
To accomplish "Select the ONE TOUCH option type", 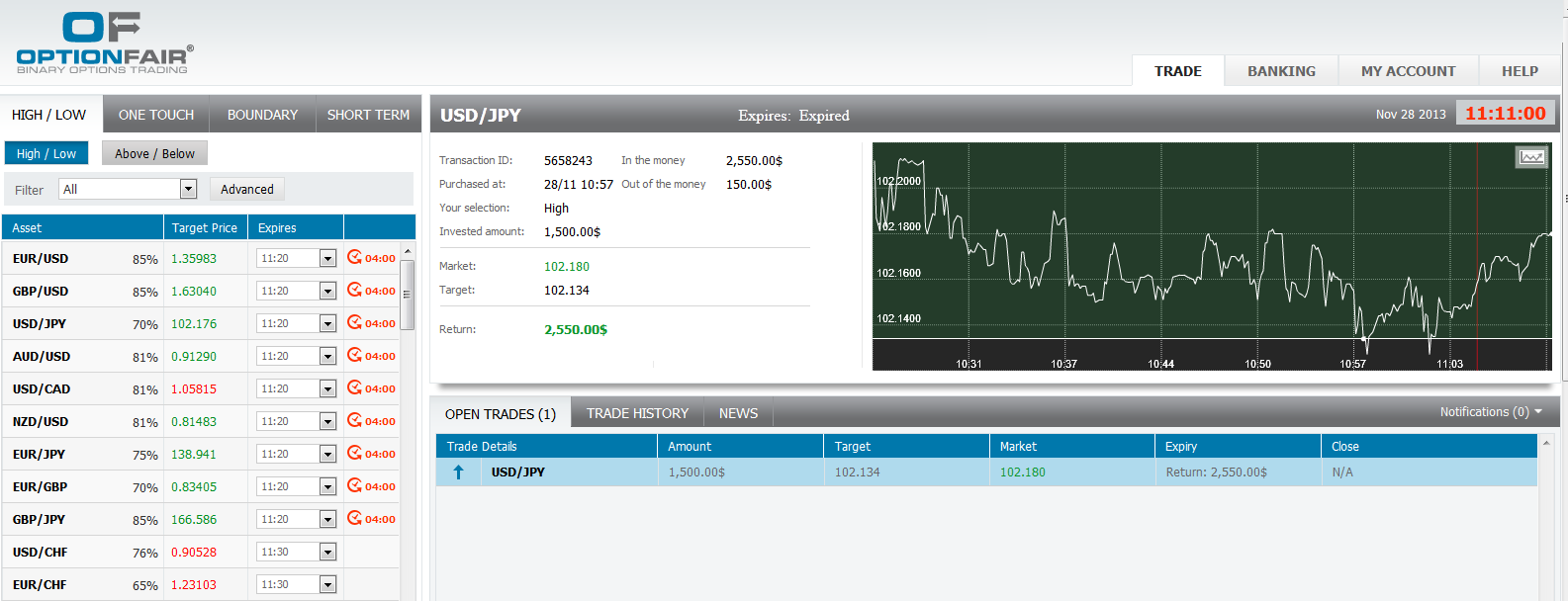I will [x=156, y=115].
